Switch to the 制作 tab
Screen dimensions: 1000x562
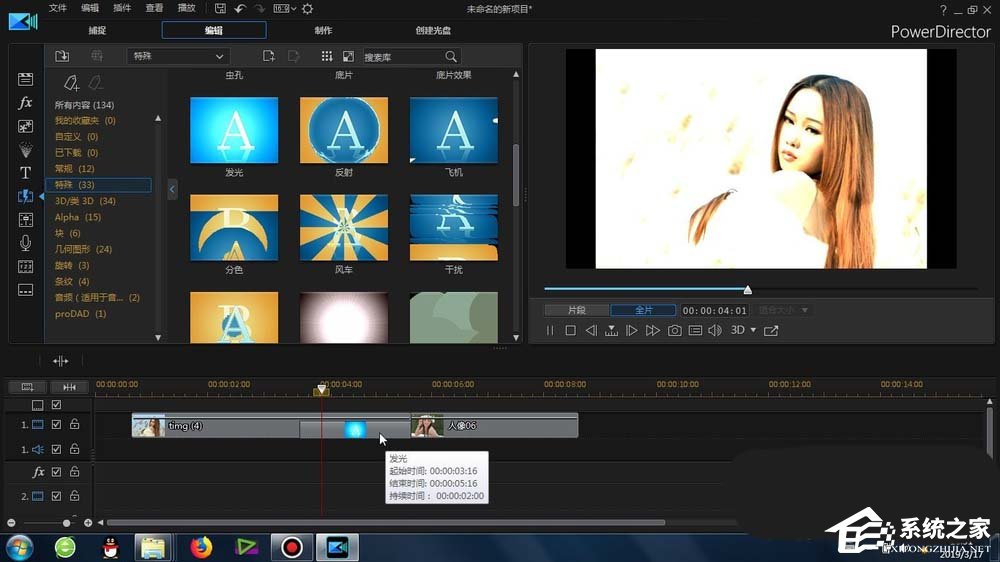pos(323,30)
